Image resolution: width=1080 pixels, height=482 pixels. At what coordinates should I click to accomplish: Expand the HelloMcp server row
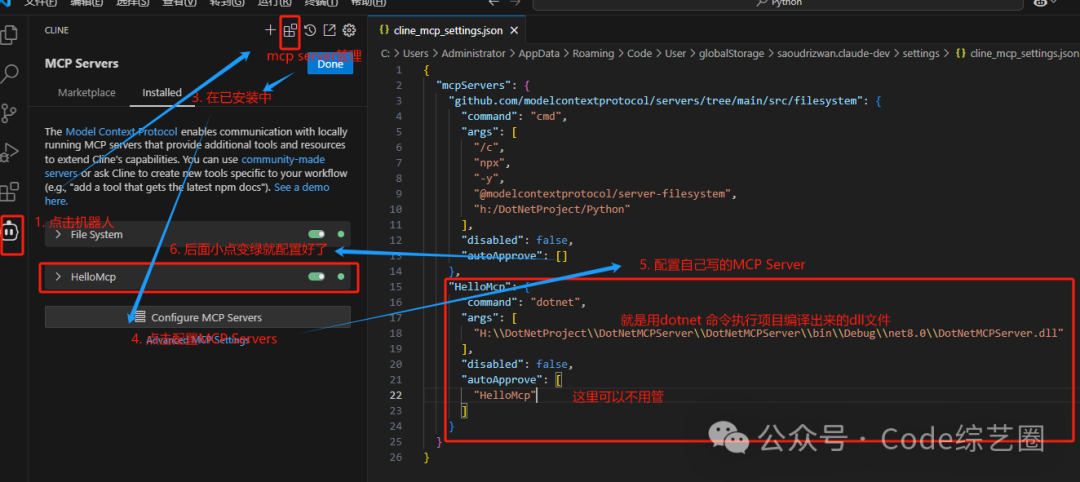pos(198,277)
